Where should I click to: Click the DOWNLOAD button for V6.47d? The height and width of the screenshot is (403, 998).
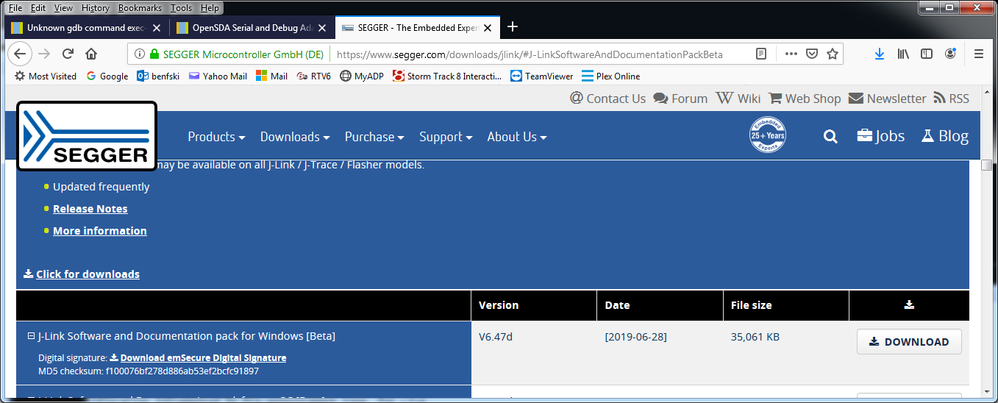pyautogui.click(x=909, y=342)
